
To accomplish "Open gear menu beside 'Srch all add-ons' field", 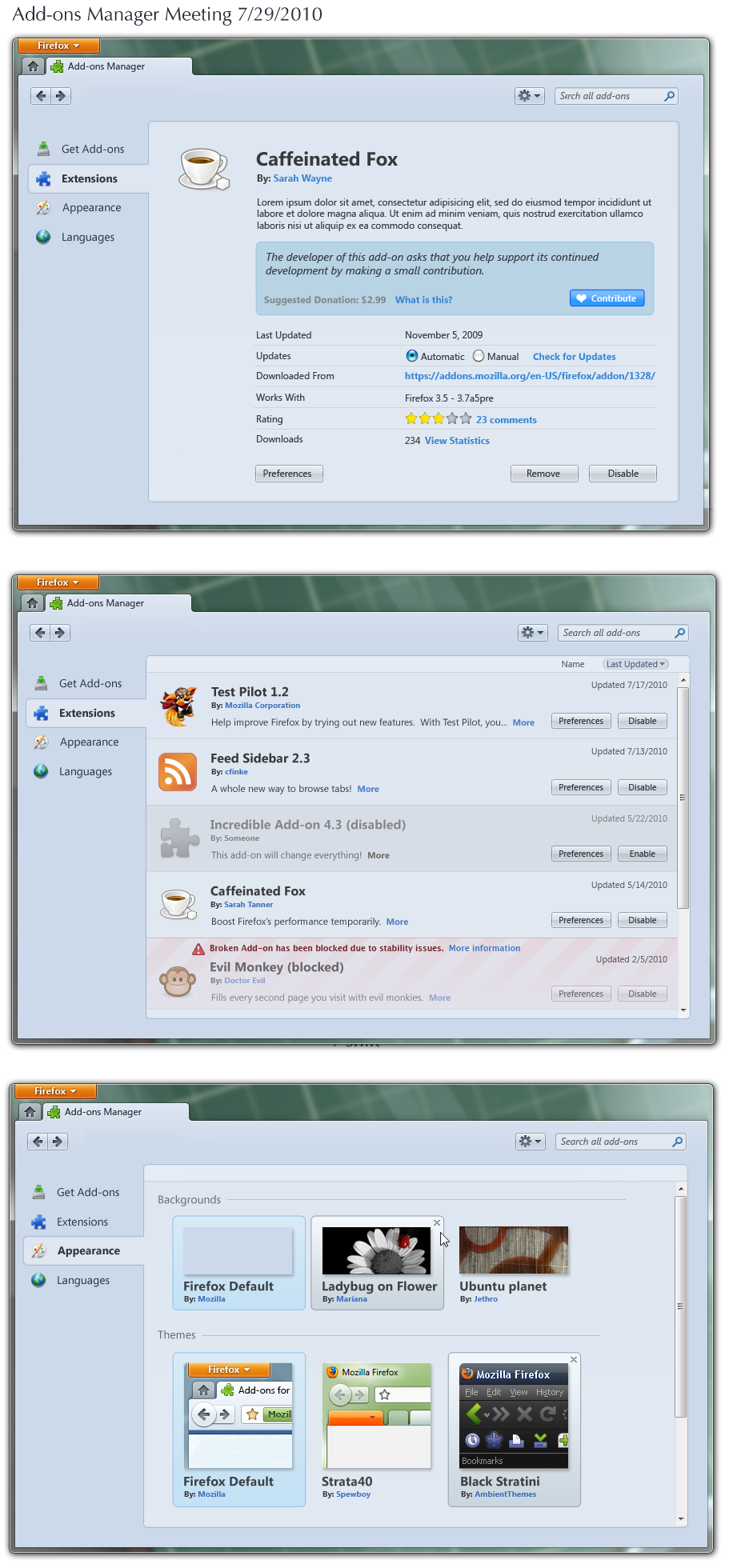I will (529, 96).
